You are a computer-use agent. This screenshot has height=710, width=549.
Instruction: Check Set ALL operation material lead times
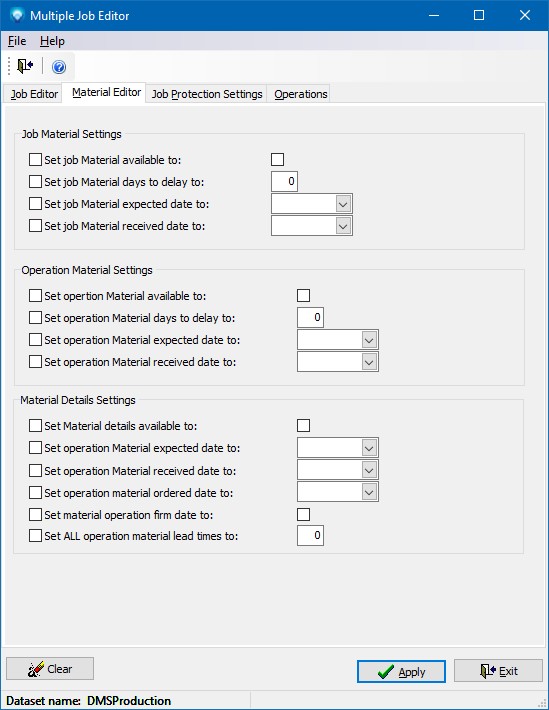click(35, 536)
